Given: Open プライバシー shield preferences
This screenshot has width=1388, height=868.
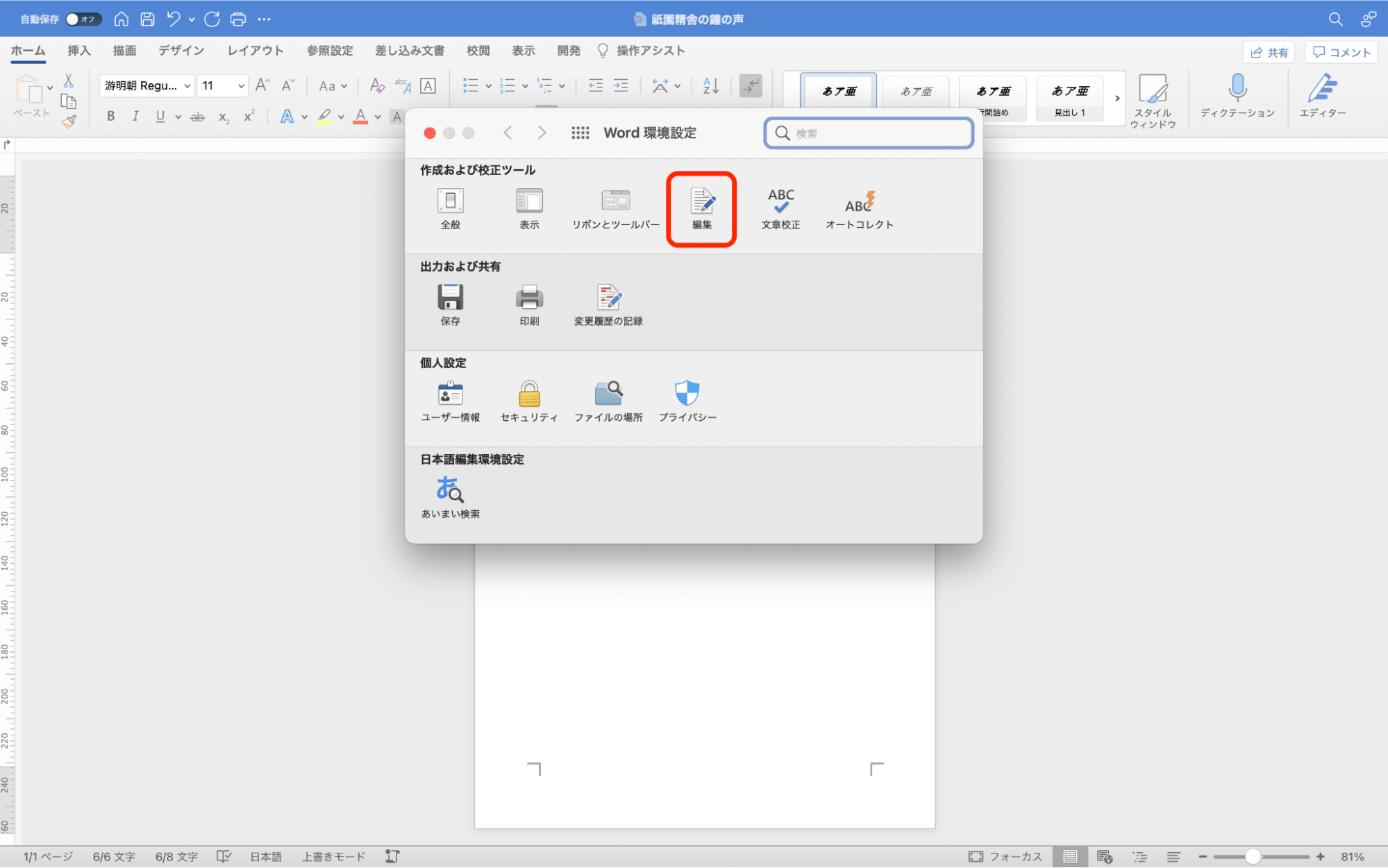Looking at the screenshot, I should click(687, 401).
